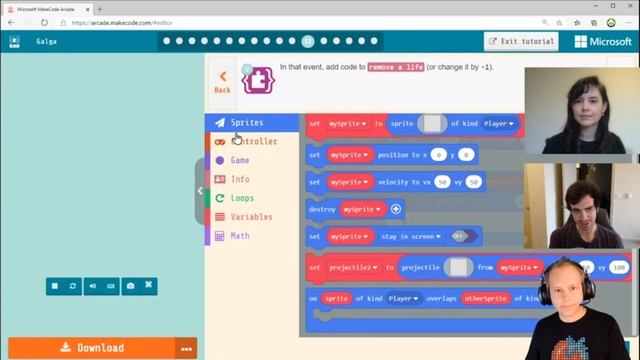This screenshot has width=640, height=360.
Task: Click the plus icon on destroy mySprite block
Action: (396, 209)
